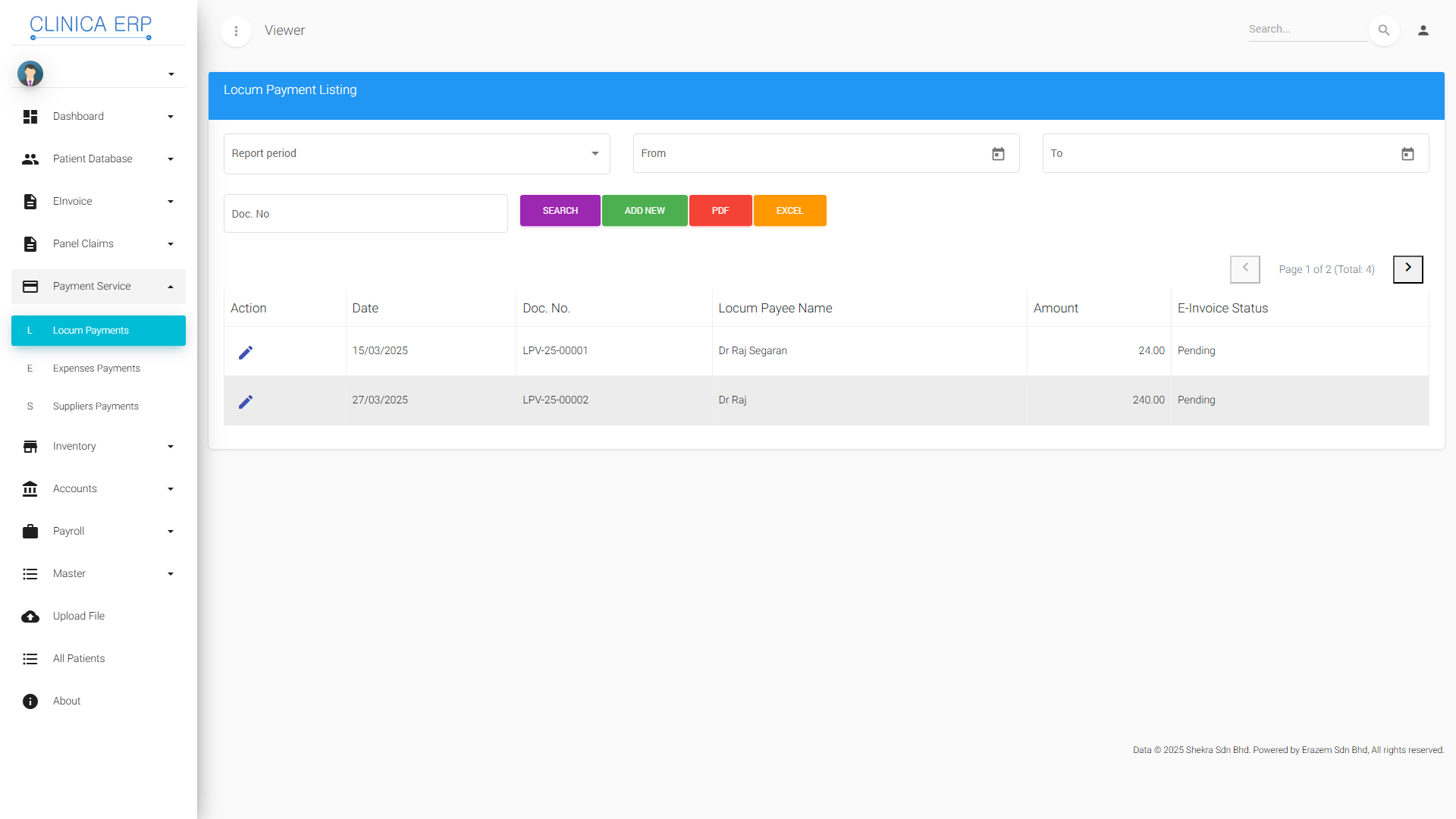
Task: Go to next page of listing
Action: [x=1407, y=268]
